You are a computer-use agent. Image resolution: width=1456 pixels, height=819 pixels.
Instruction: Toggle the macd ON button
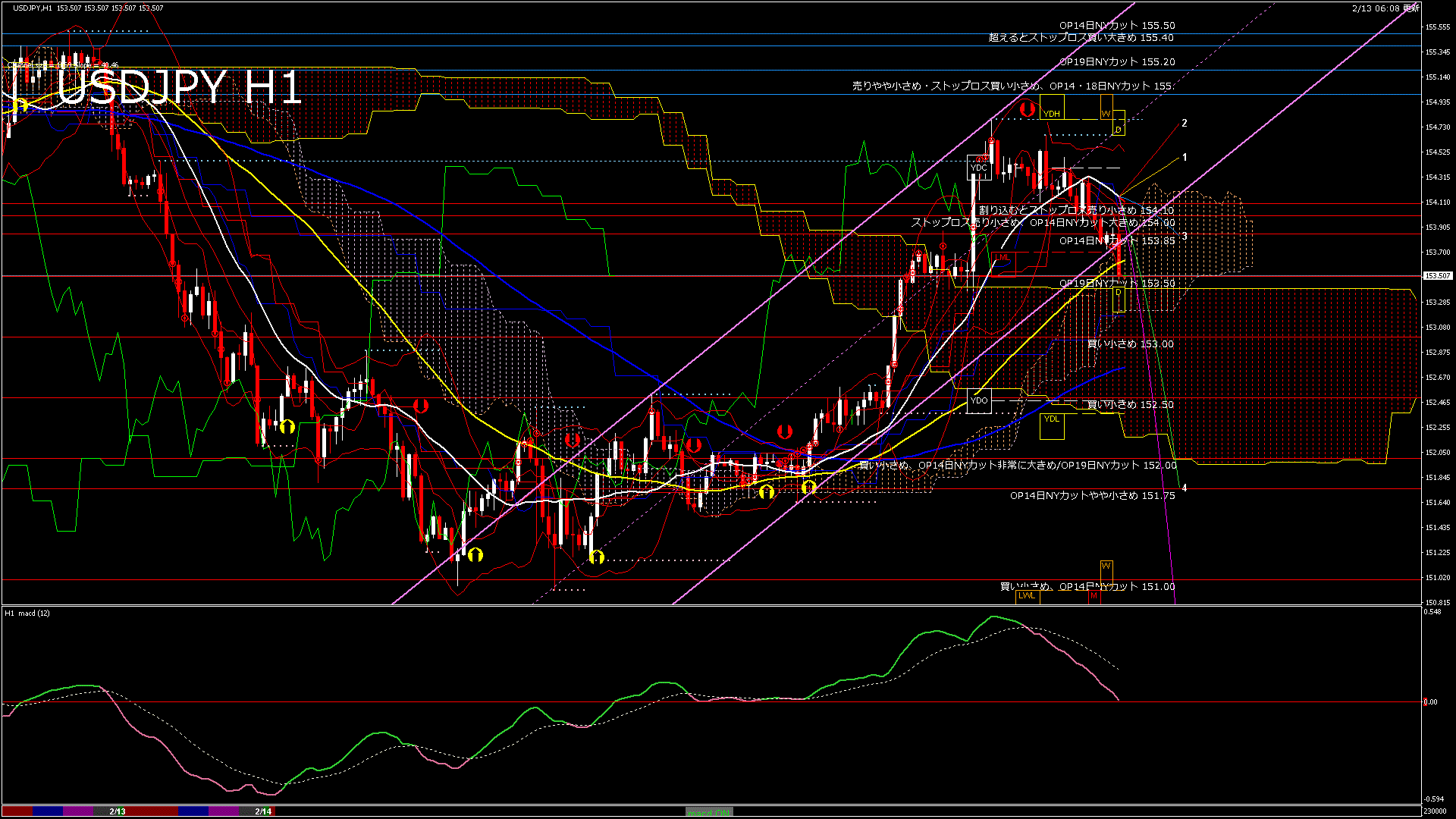(709, 812)
